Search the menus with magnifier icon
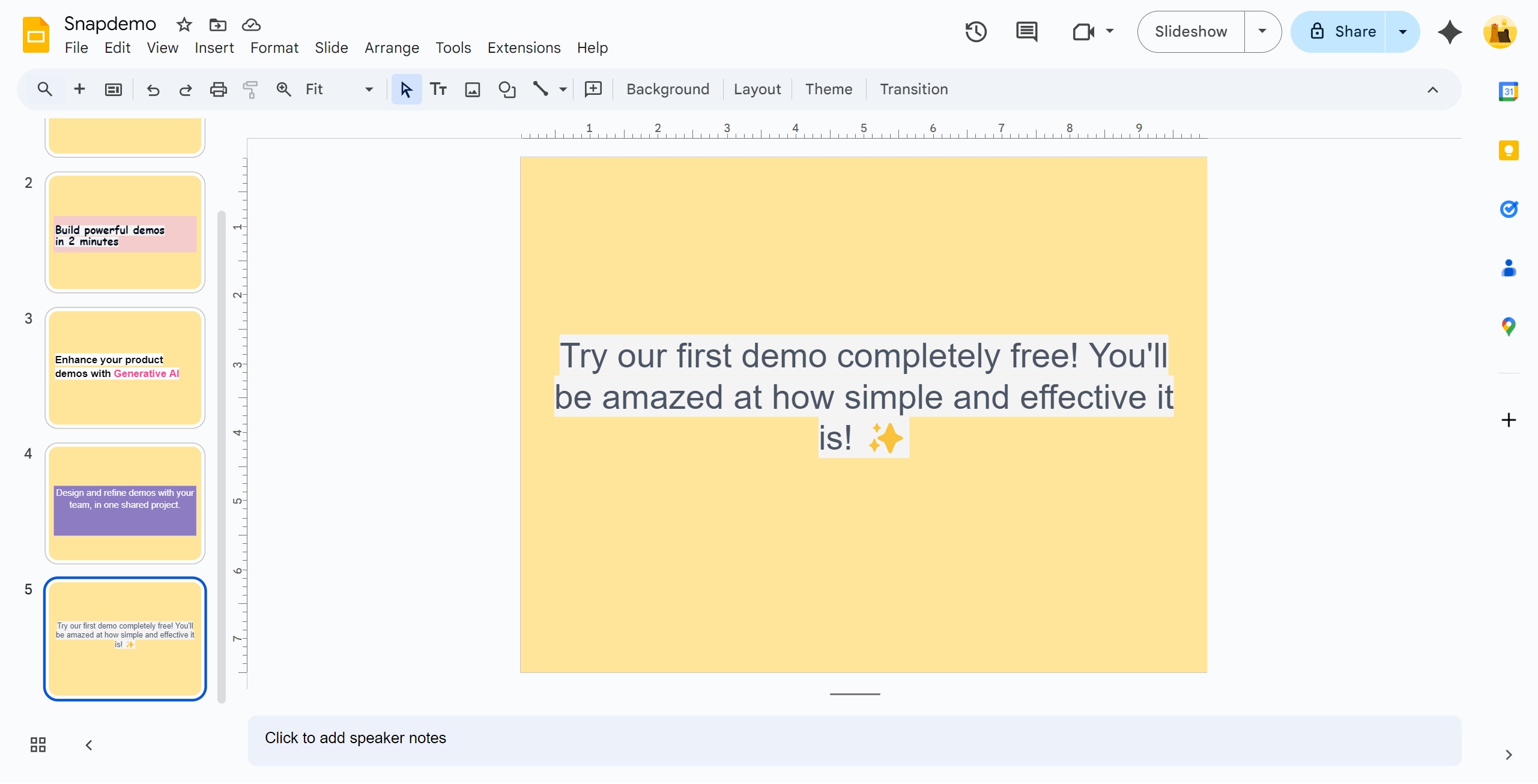Image resolution: width=1538 pixels, height=784 pixels. pyautogui.click(x=44, y=89)
